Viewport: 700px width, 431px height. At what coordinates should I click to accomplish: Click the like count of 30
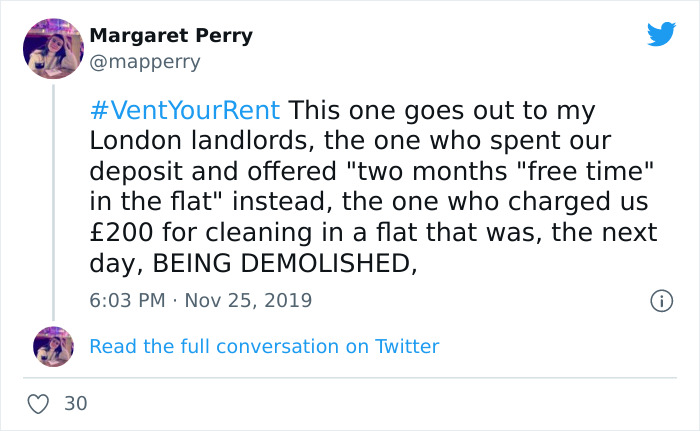pyautogui.click(x=75, y=404)
